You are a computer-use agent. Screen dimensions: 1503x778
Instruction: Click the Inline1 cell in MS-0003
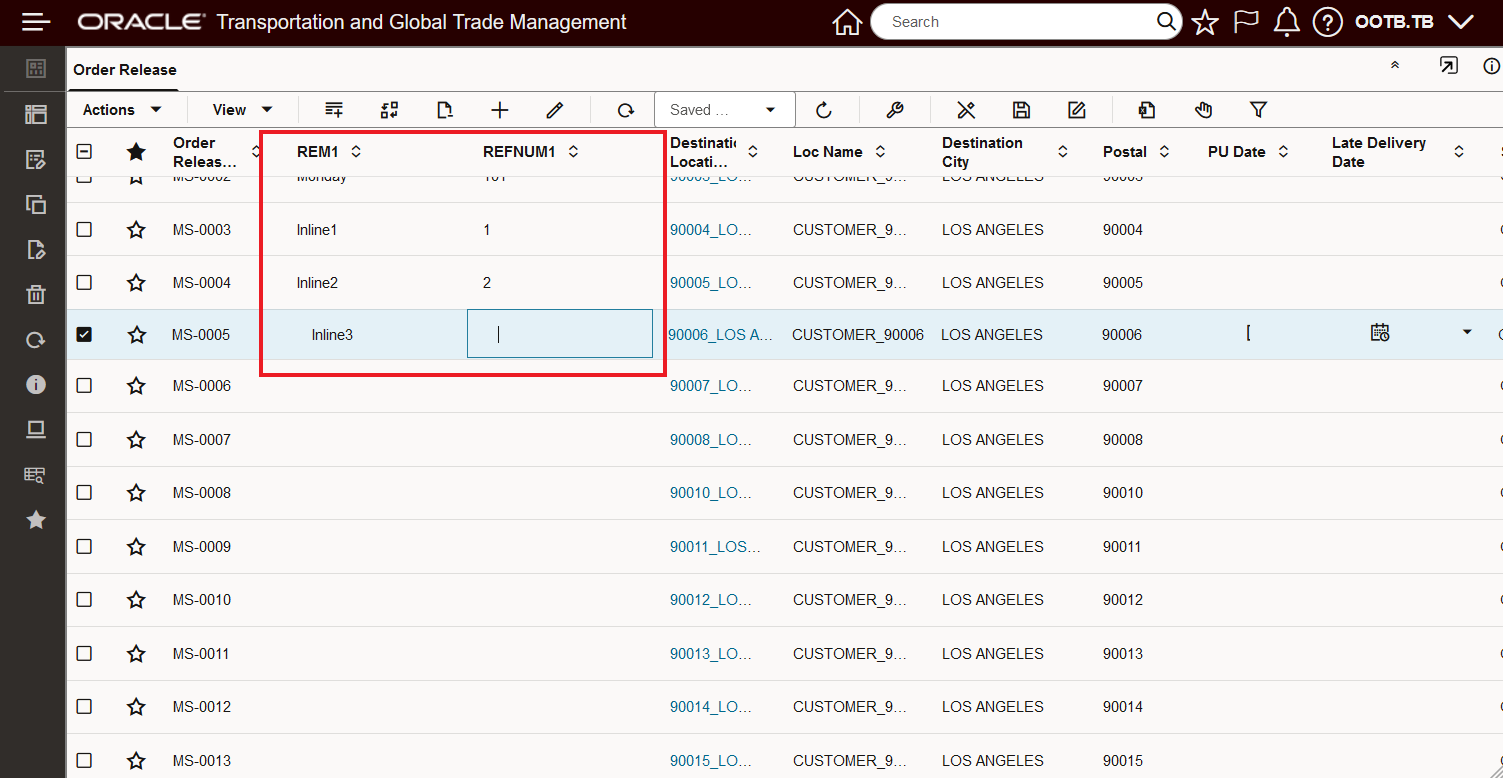(x=317, y=230)
